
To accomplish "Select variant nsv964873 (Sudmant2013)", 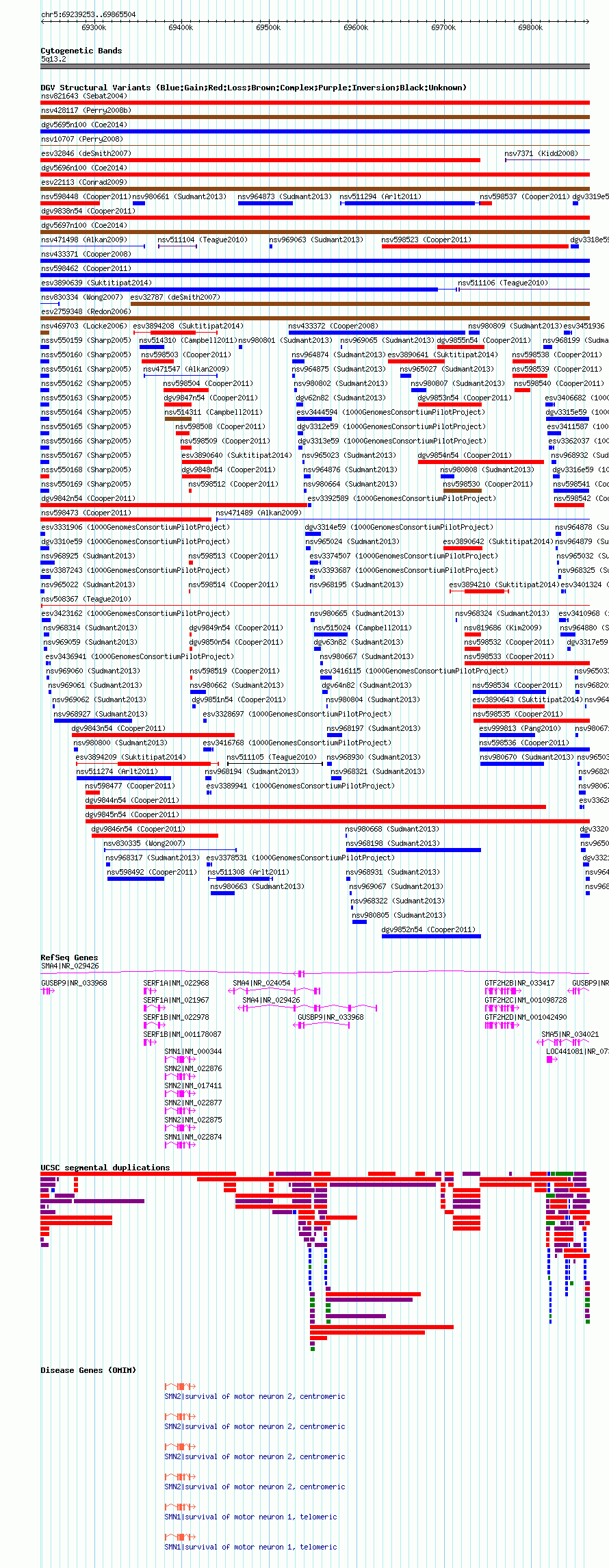I will coord(285,196).
